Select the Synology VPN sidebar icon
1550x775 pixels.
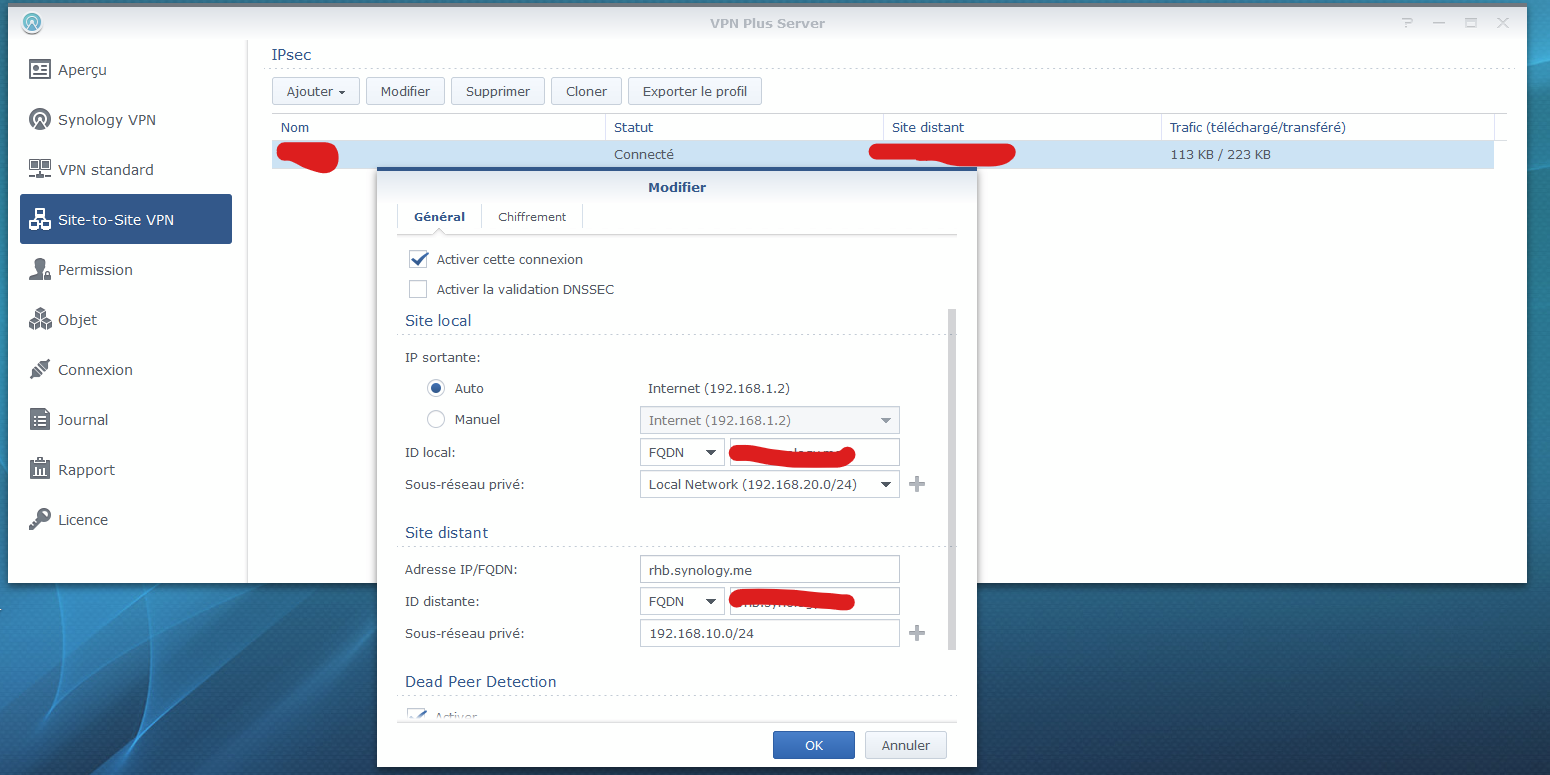[x=40, y=120]
